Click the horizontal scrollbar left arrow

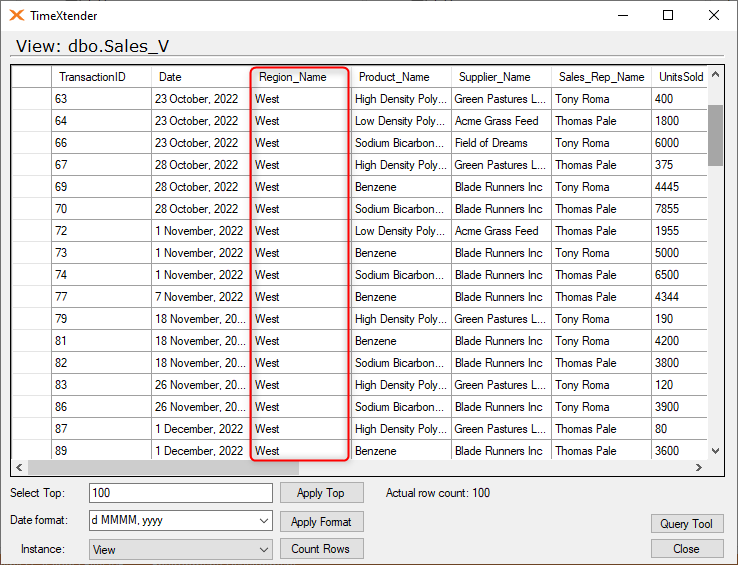click(19, 468)
